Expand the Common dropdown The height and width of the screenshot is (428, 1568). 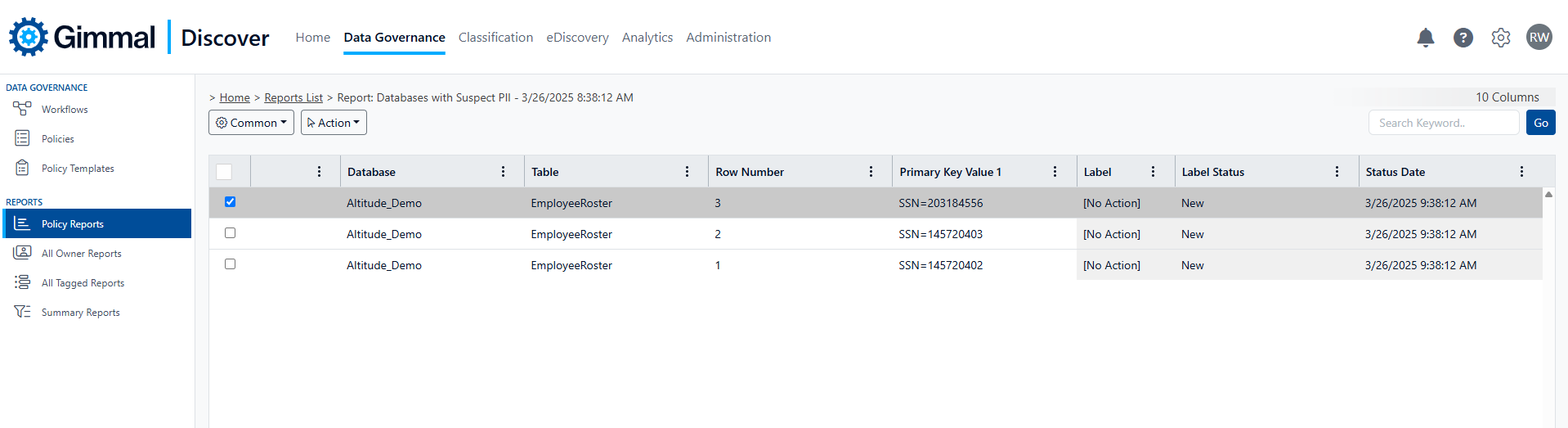[x=251, y=123]
